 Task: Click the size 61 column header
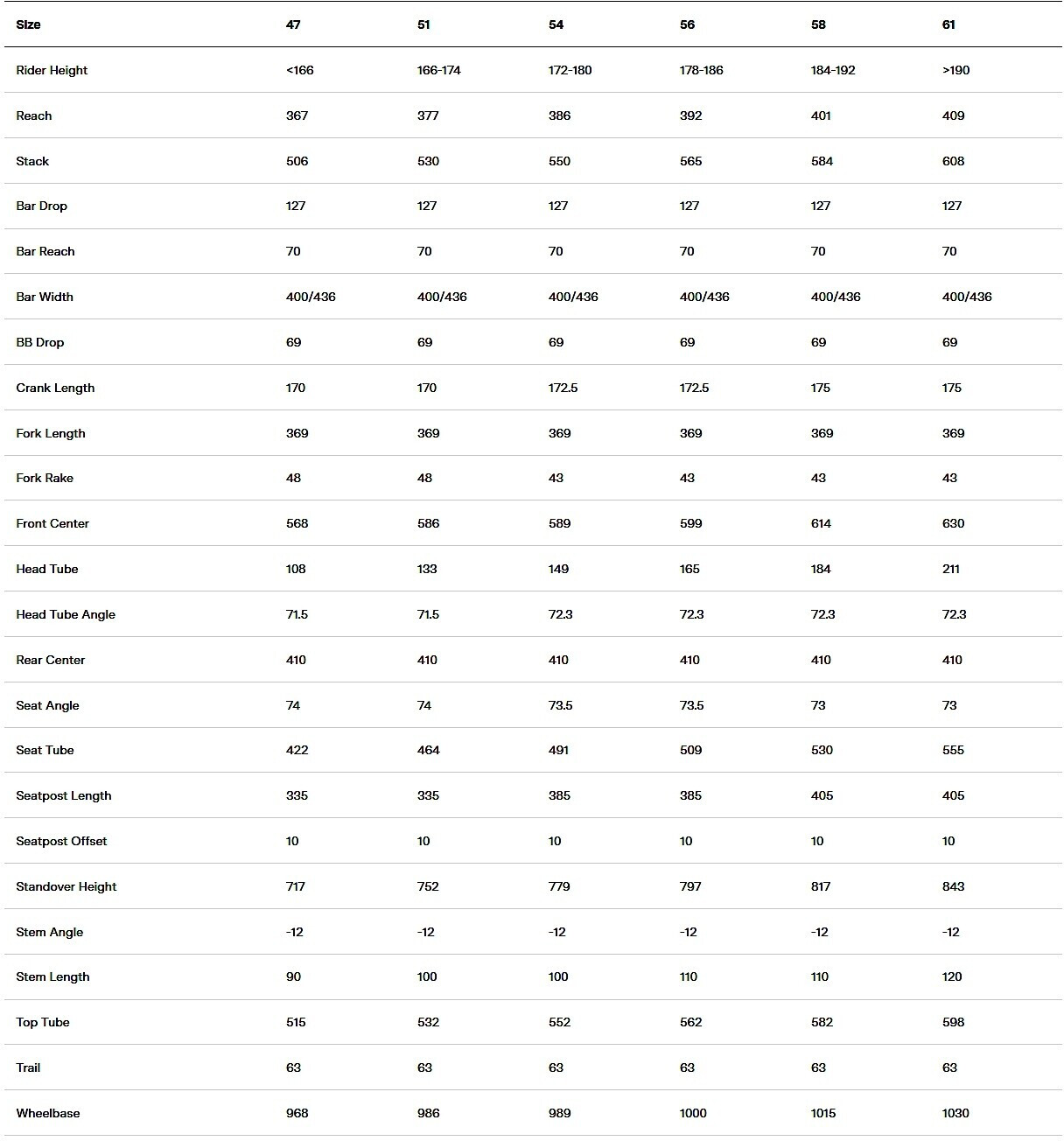(x=948, y=24)
